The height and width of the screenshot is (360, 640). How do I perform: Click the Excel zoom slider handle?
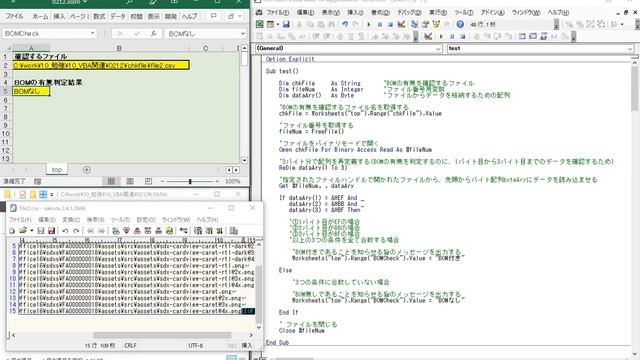click(x=190, y=181)
